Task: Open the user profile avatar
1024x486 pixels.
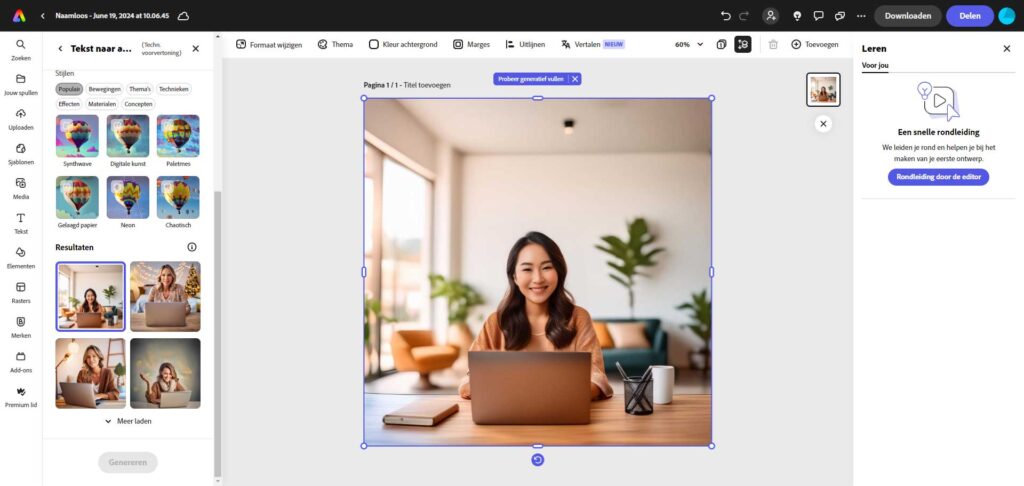Action: (x=1006, y=16)
